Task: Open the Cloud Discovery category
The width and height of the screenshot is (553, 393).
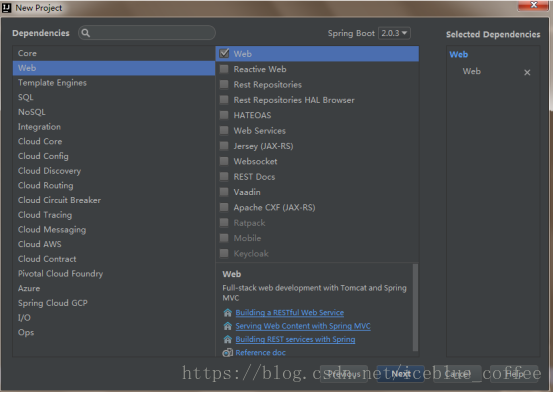Action: [114, 171]
